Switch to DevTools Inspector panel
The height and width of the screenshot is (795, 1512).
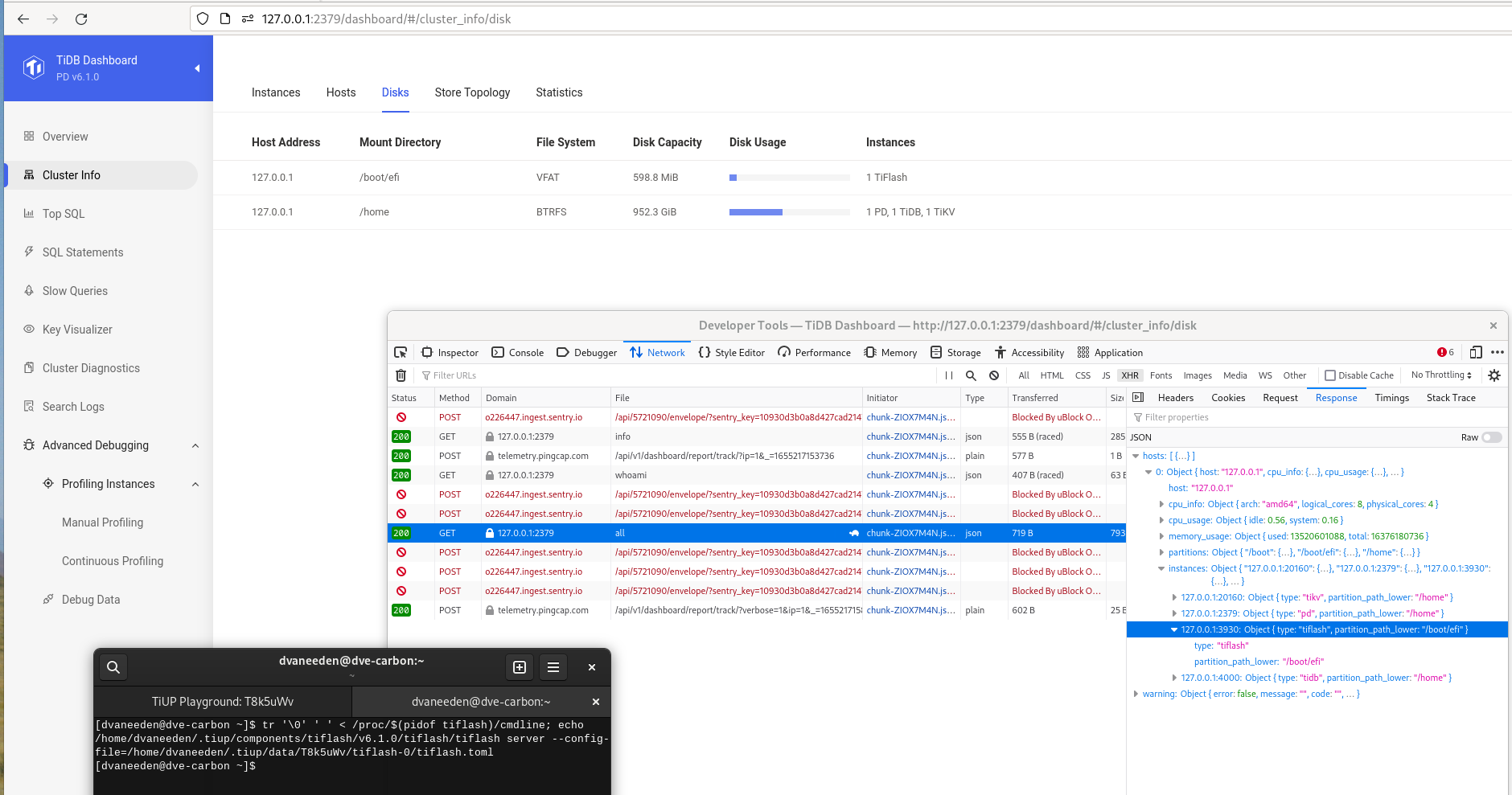point(450,352)
